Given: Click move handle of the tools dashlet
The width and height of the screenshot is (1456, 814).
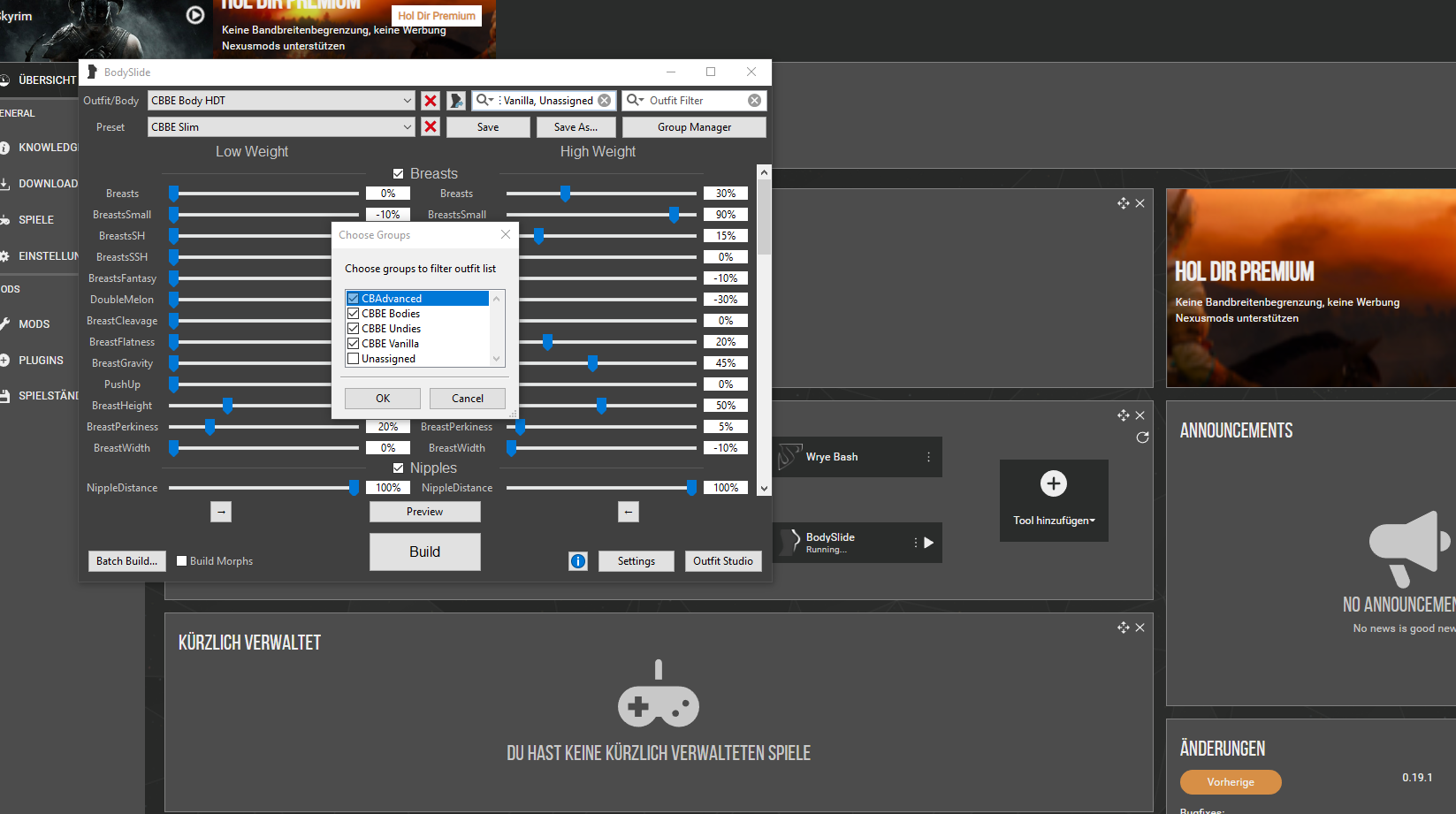Looking at the screenshot, I should (1124, 415).
